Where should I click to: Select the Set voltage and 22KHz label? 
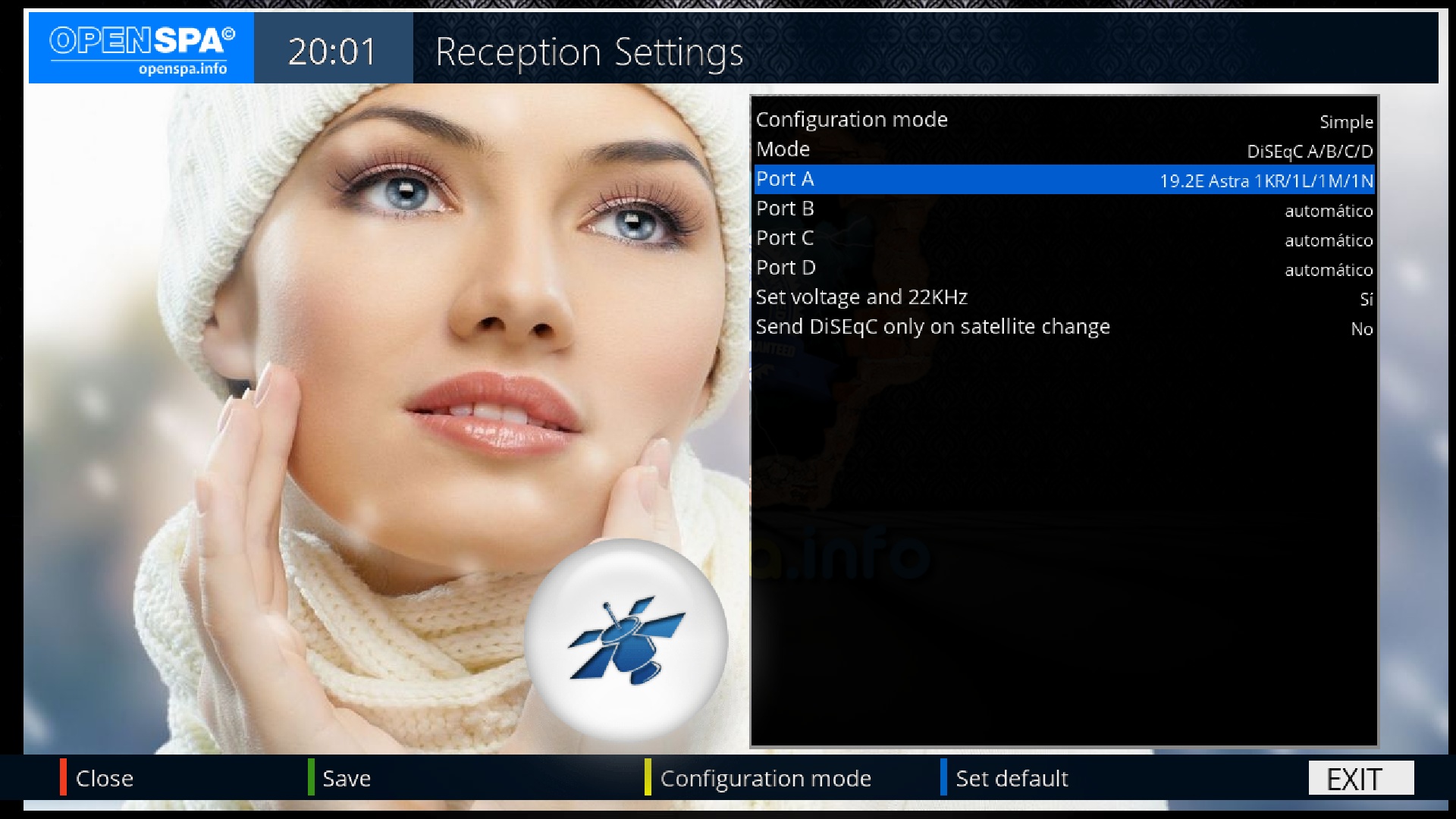(x=861, y=297)
